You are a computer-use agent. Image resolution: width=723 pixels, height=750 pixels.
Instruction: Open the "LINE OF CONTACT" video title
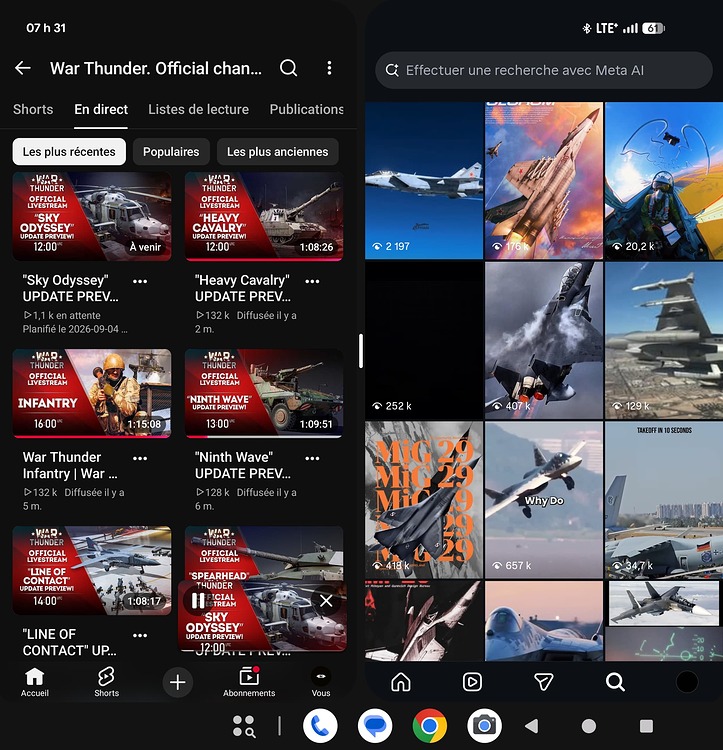(69, 642)
